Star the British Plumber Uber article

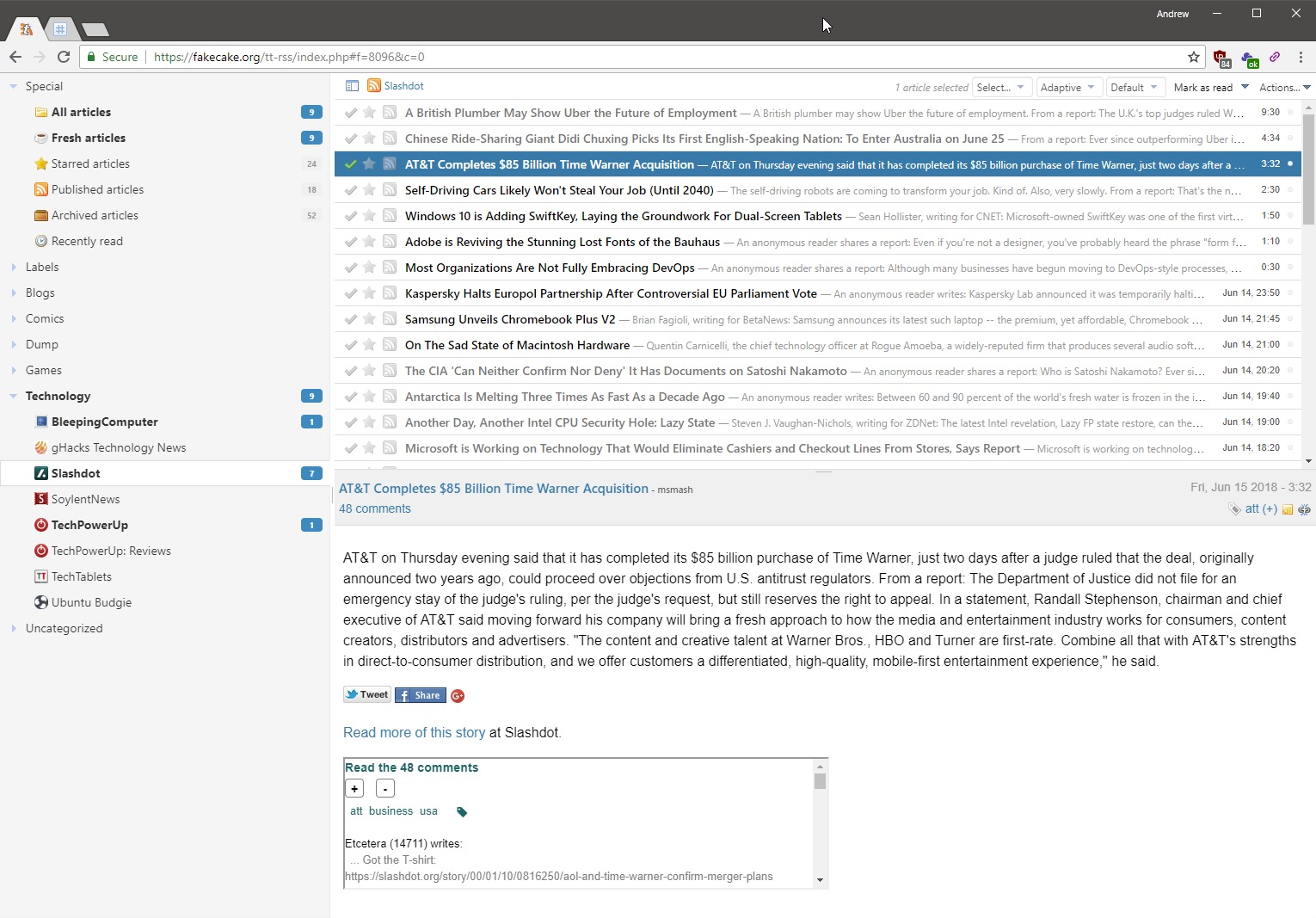(x=369, y=113)
